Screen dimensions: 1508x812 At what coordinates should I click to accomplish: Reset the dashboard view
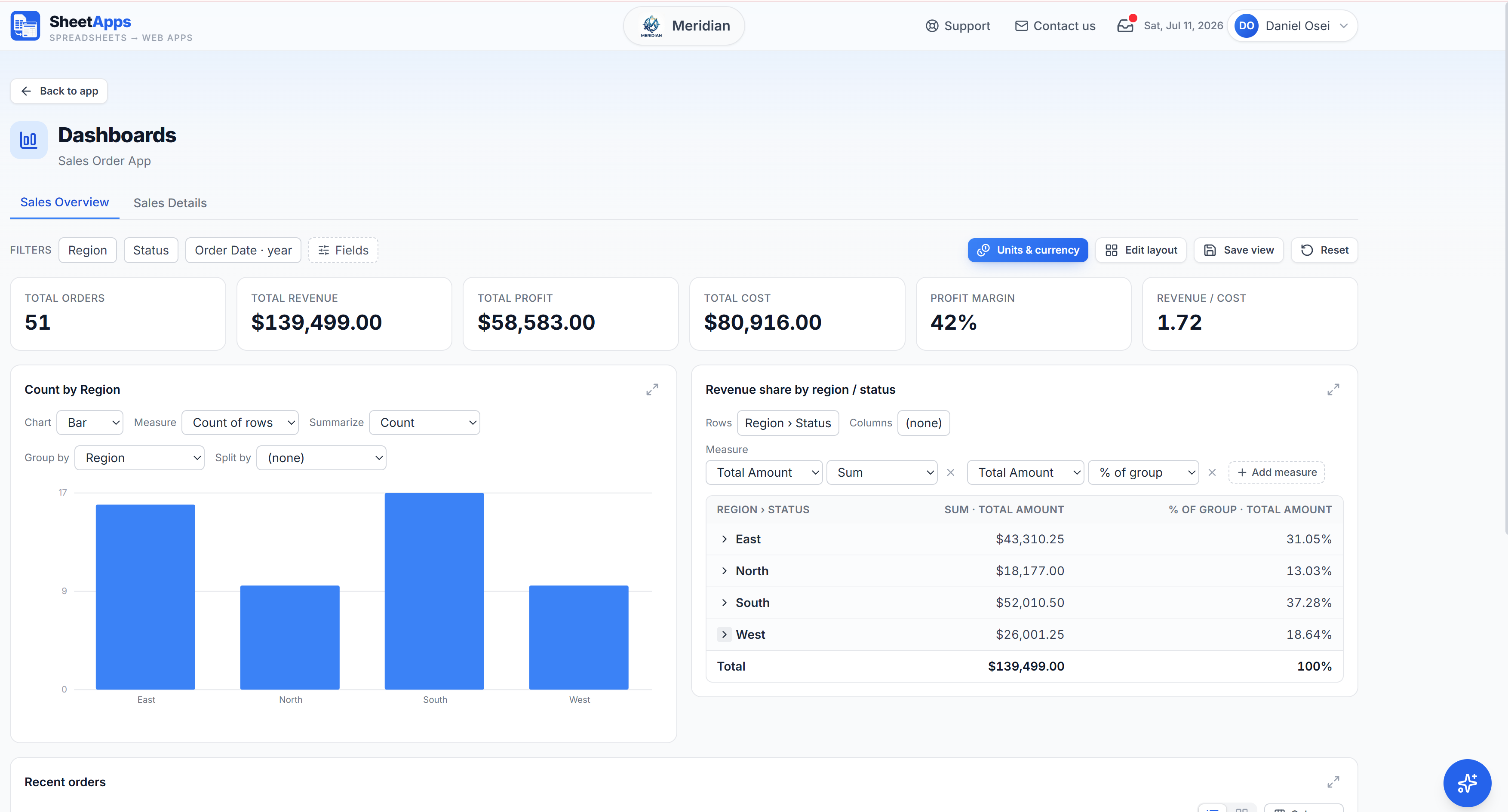pyautogui.click(x=1324, y=250)
